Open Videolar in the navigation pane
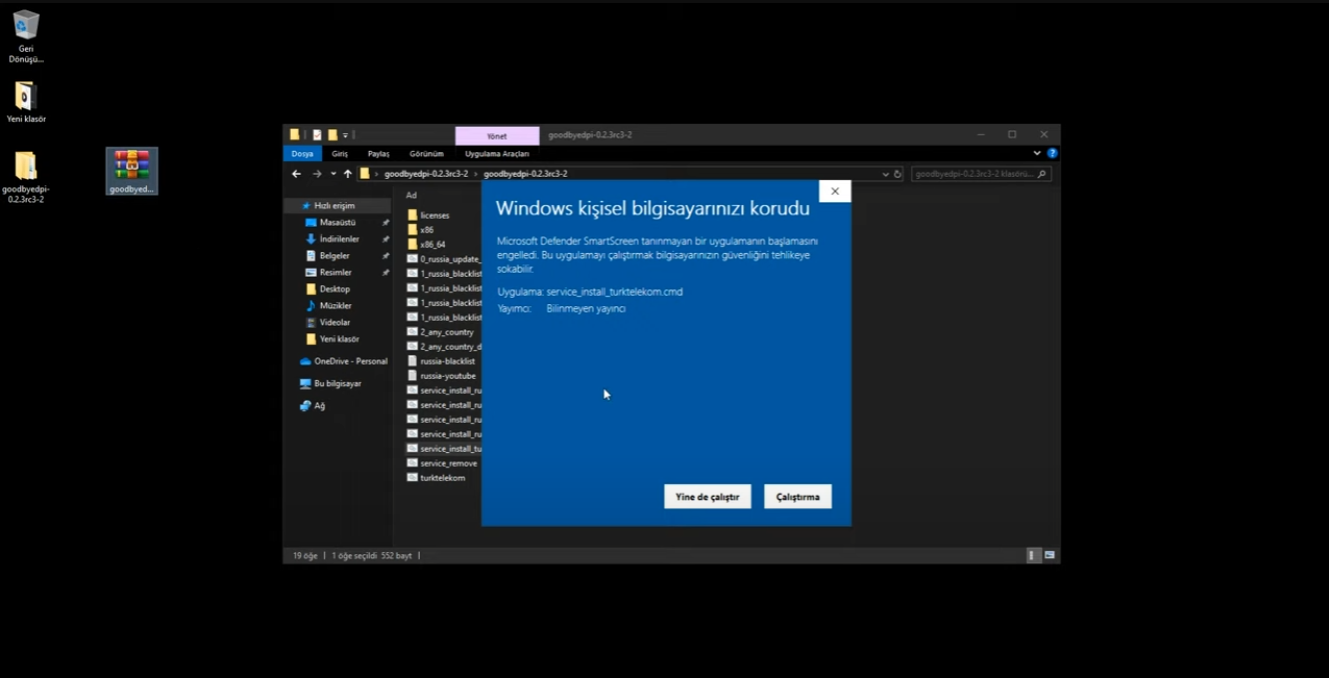 tap(334, 323)
